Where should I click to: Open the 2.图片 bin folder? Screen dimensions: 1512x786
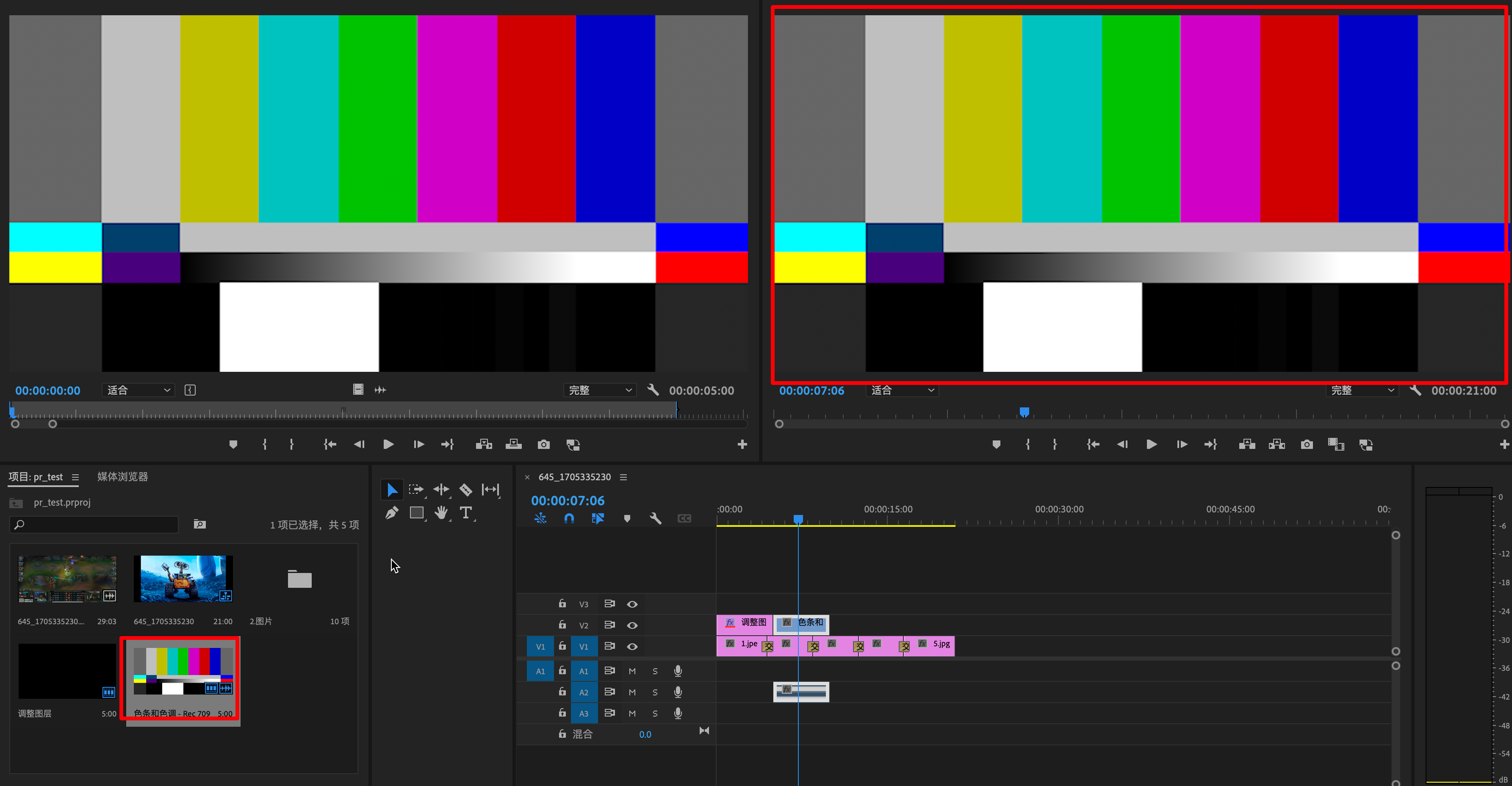(x=299, y=579)
